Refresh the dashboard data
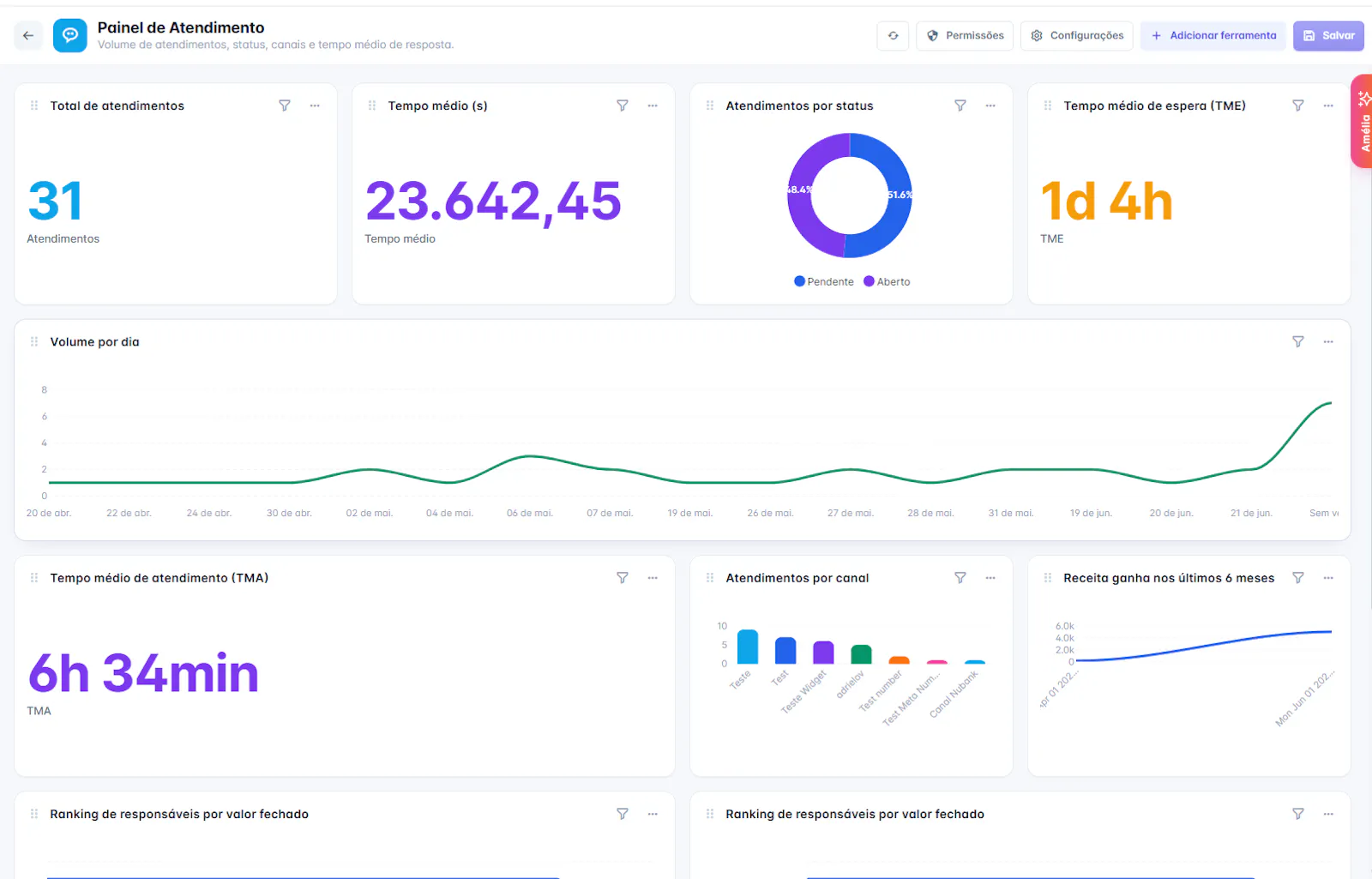Viewport: 1372px width, 879px height. point(893,35)
